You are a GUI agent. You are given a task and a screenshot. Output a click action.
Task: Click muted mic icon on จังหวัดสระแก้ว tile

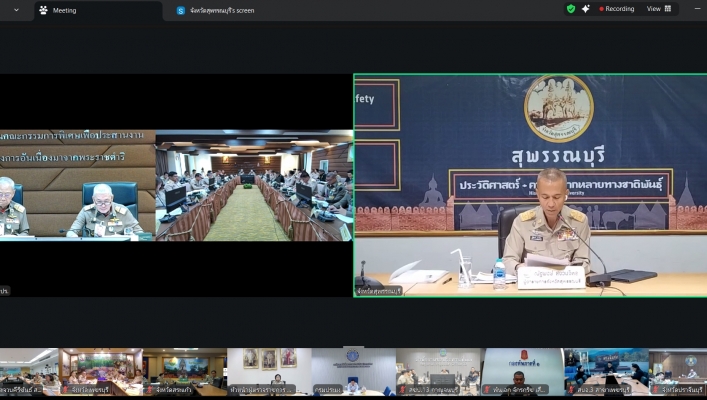tap(150, 390)
